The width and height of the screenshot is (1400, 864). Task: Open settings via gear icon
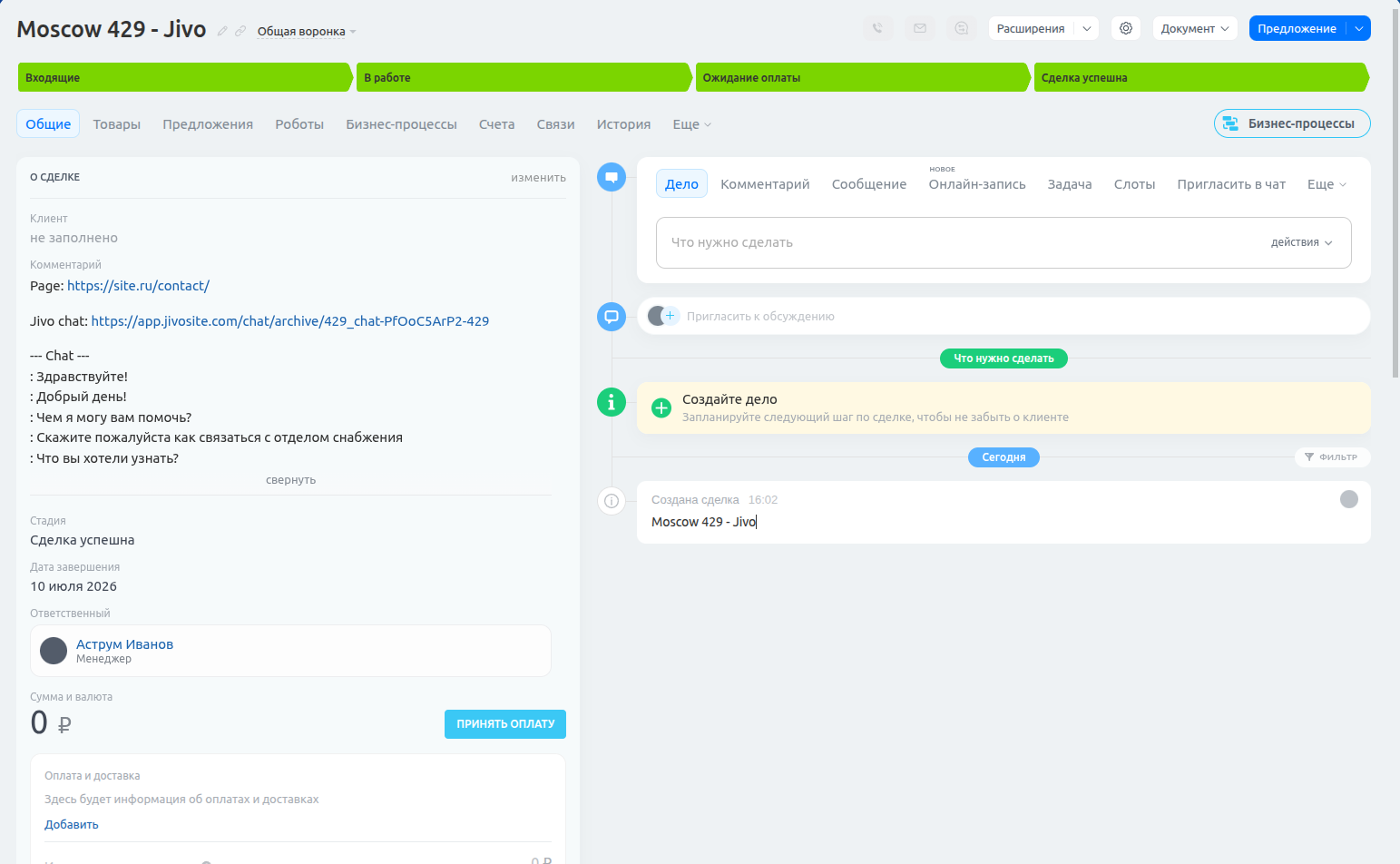[1126, 28]
